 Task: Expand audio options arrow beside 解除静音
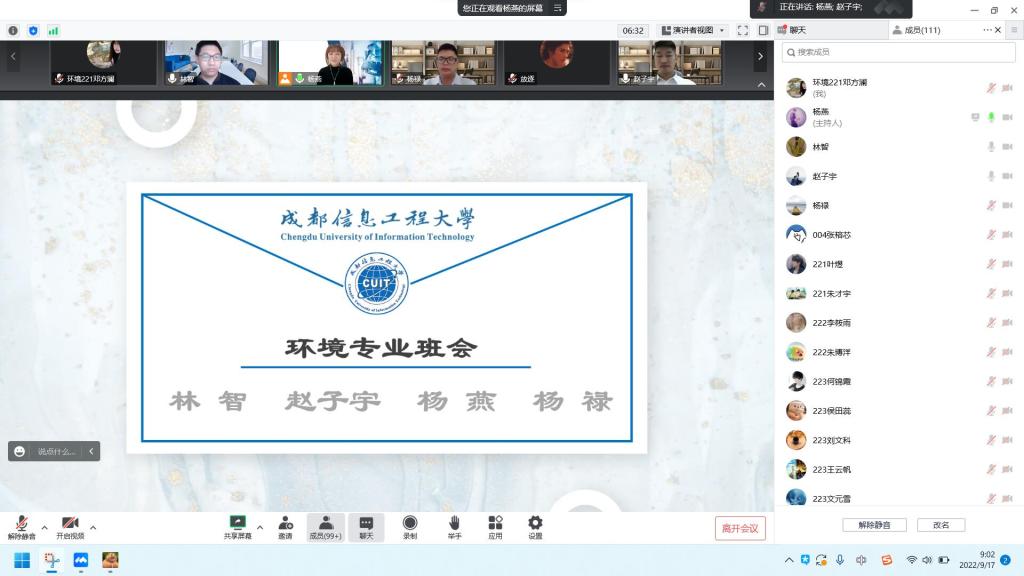coord(44,527)
